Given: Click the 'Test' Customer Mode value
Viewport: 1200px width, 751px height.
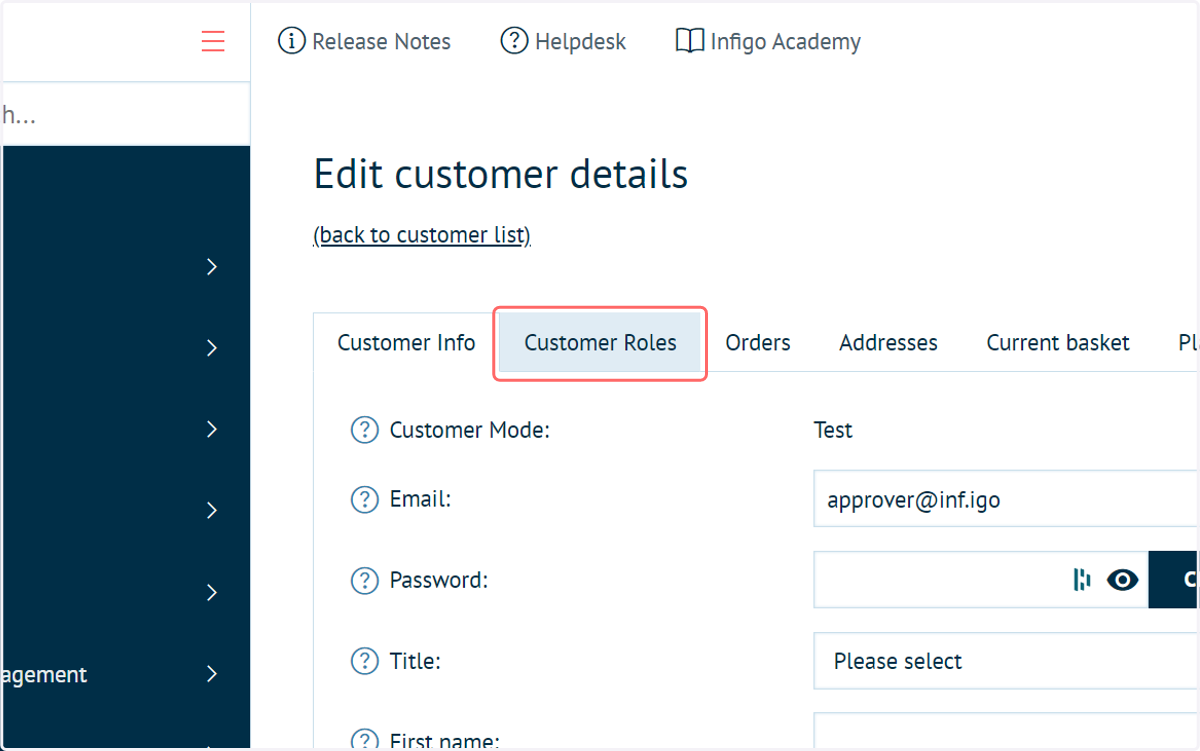Looking at the screenshot, I should (833, 431).
